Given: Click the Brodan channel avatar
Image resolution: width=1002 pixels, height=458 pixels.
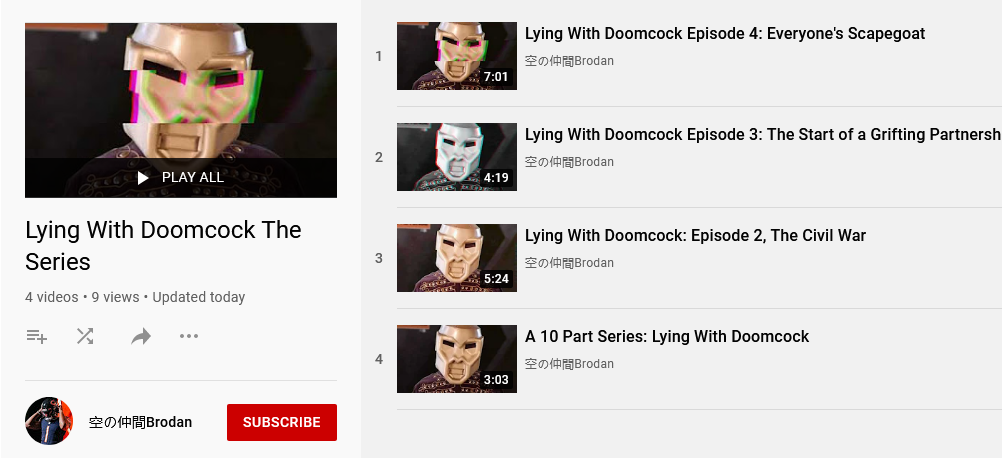Looking at the screenshot, I should click(x=49, y=421).
